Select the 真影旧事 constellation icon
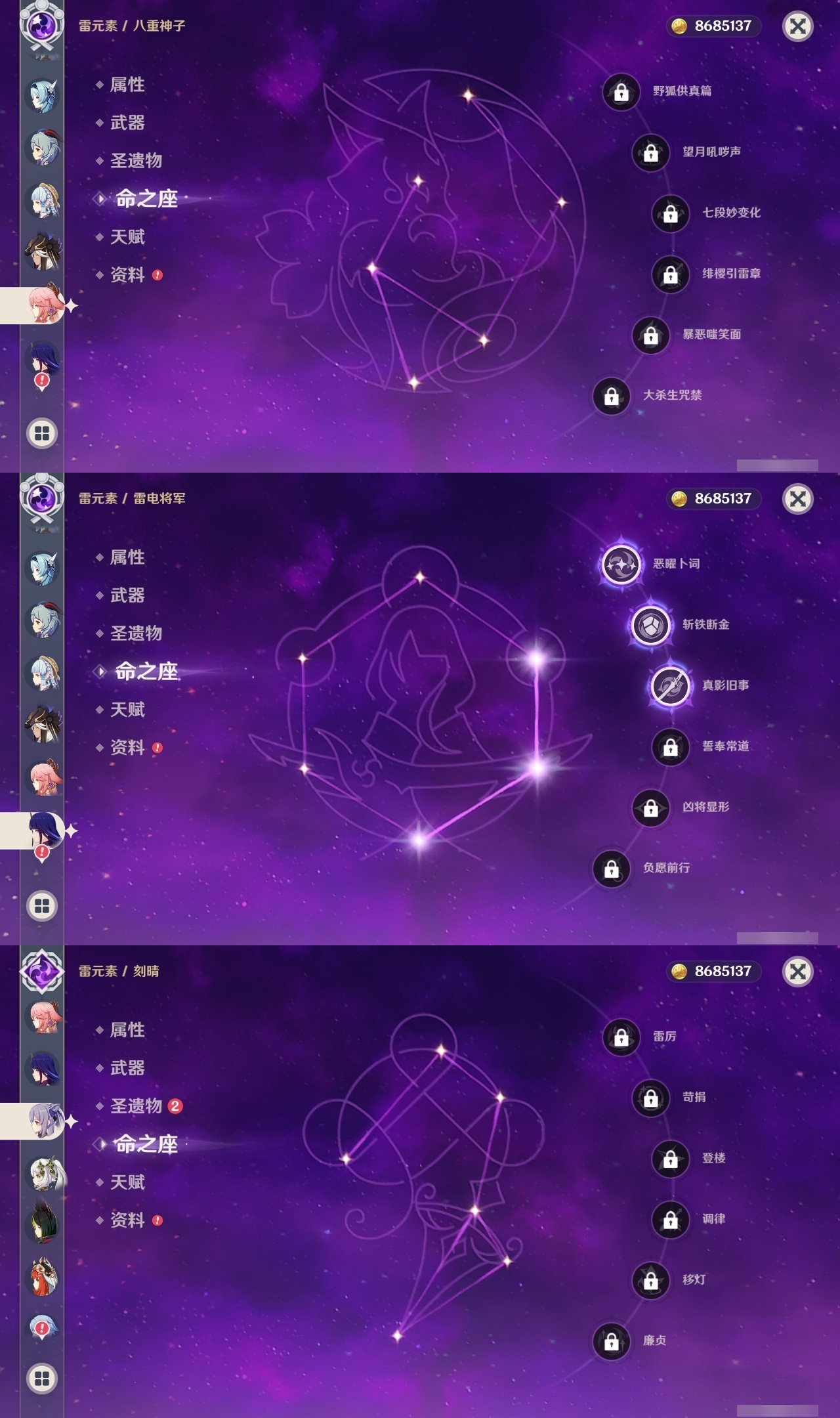The width and height of the screenshot is (840, 1418). (x=670, y=685)
